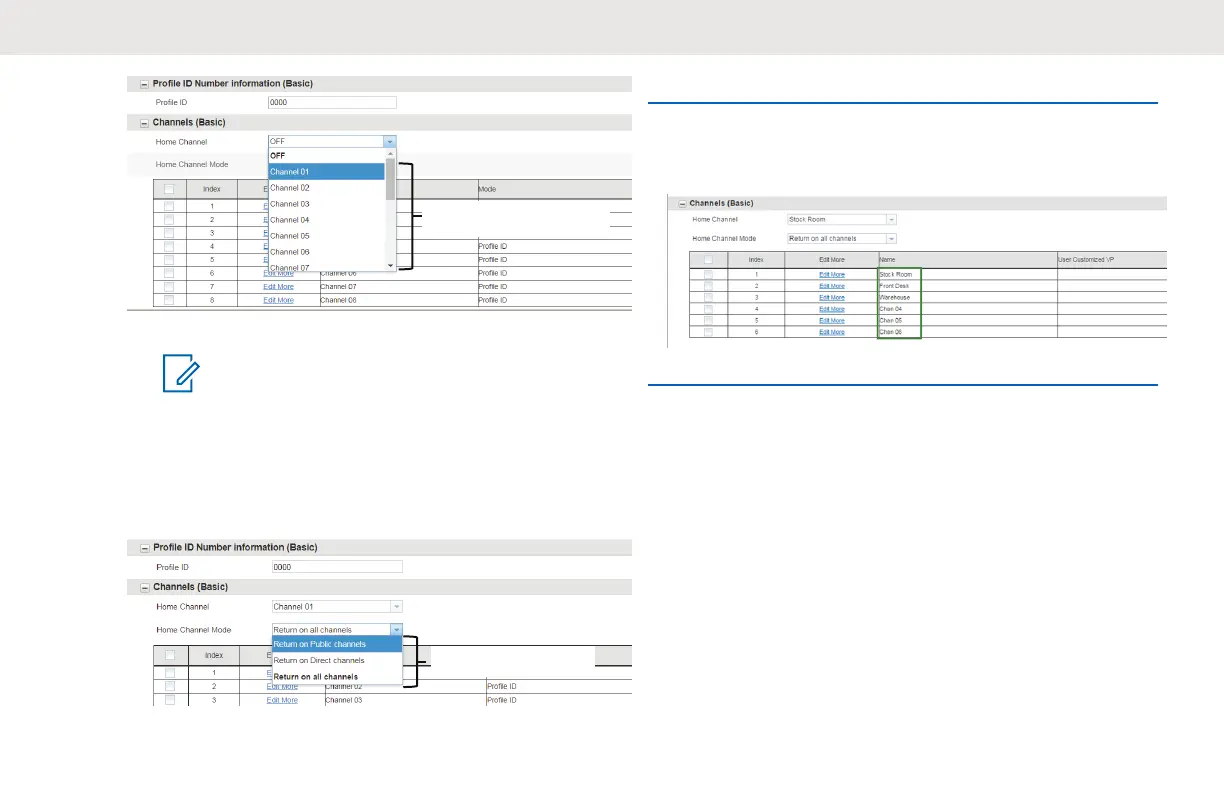Screen dimensions: 1224x792
Task: Choose Channel 03 in the open Home Channel list
Action: [326, 204]
